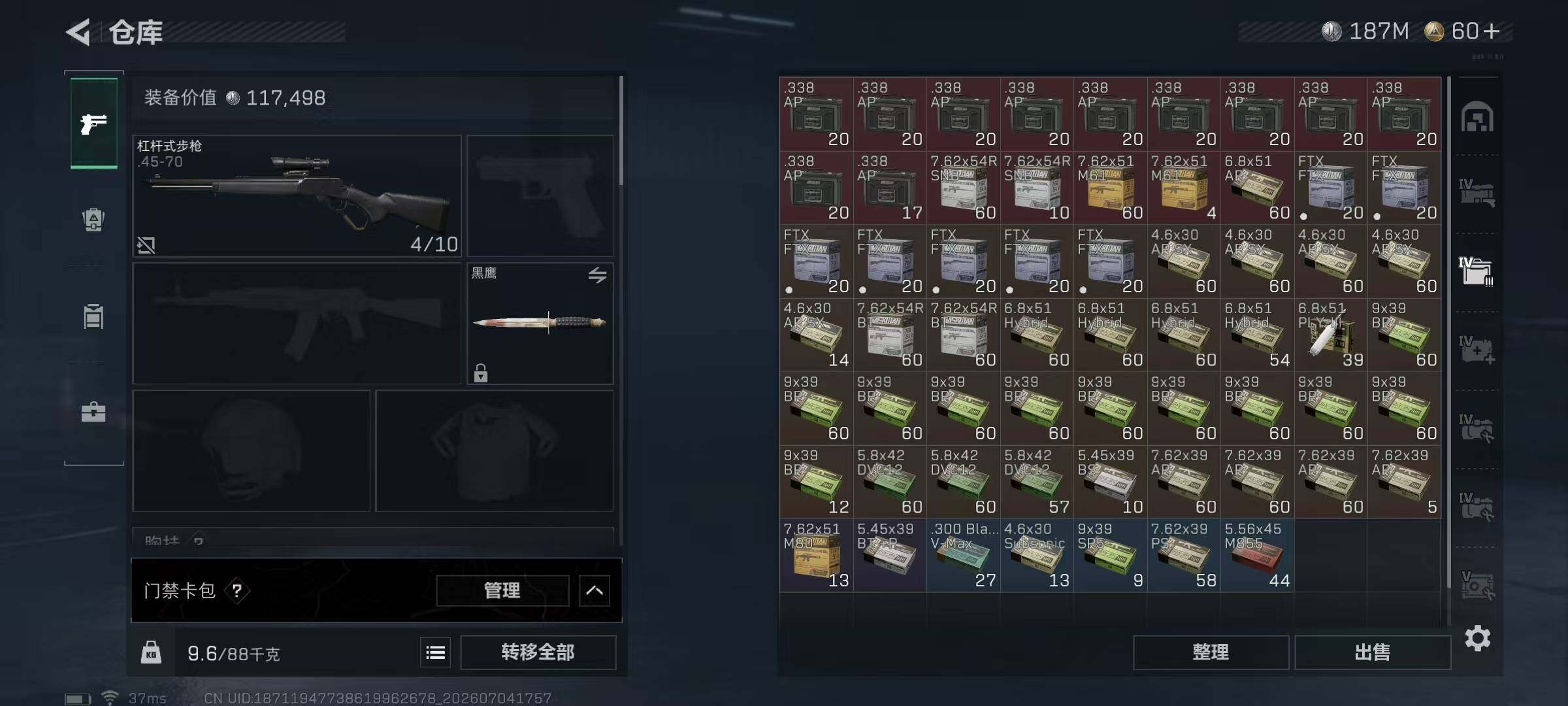Click the lock icon on the knife slot
1568x706 pixels.
(x=481, y=373)
